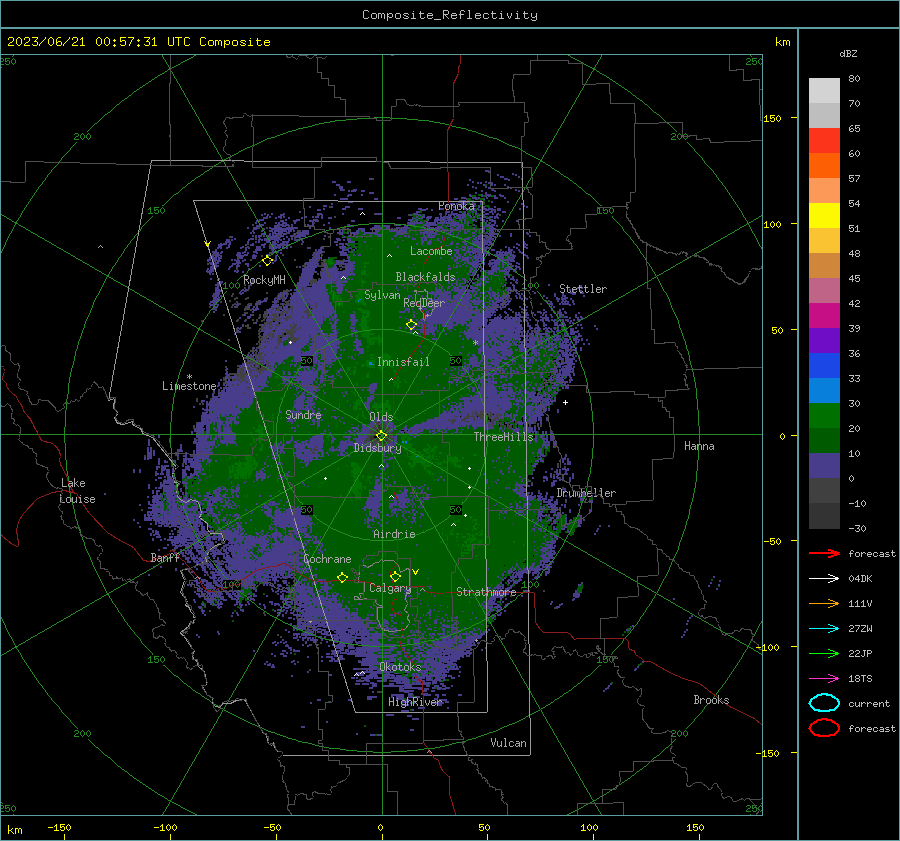The image size is (900, 841).
Task: Click the HighRiver label
Action: click(x=415, y=702)
